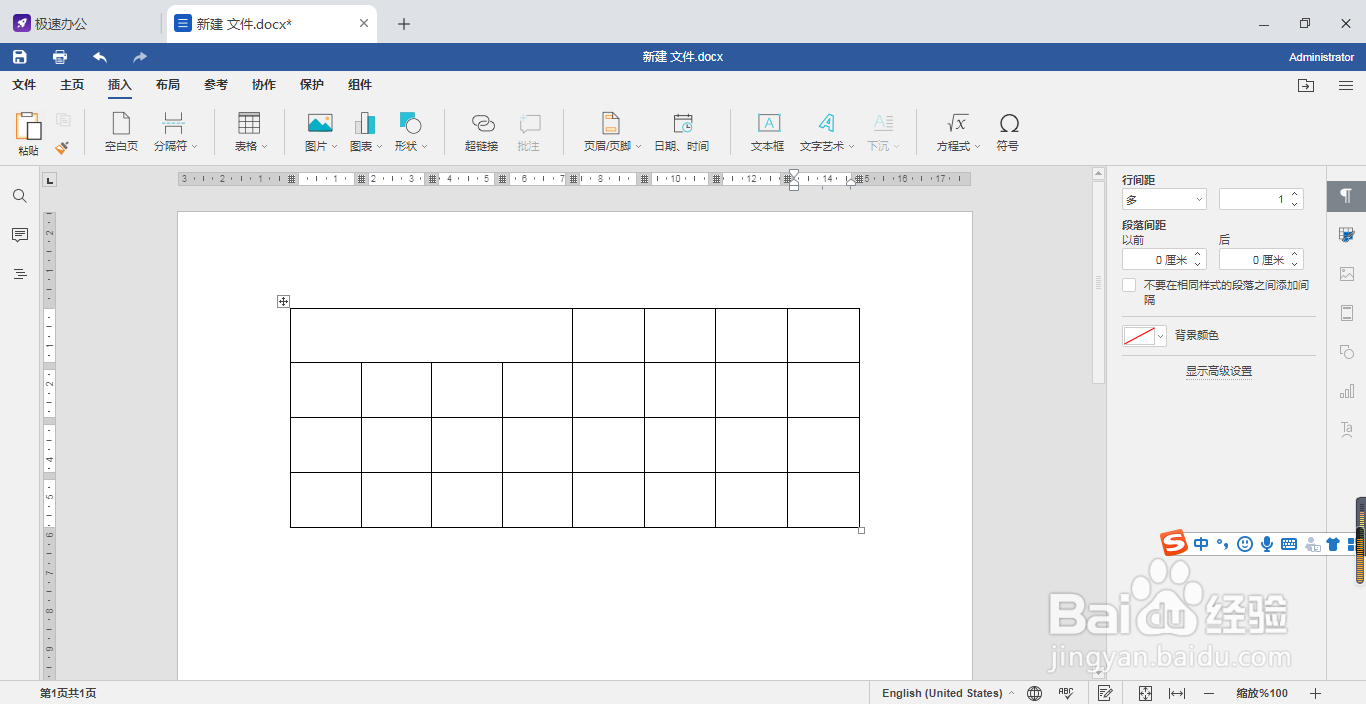This screenshot has height=704, width=1366.
Task: Insert a blank page (空白页)
Action: (x=121, y=132)
